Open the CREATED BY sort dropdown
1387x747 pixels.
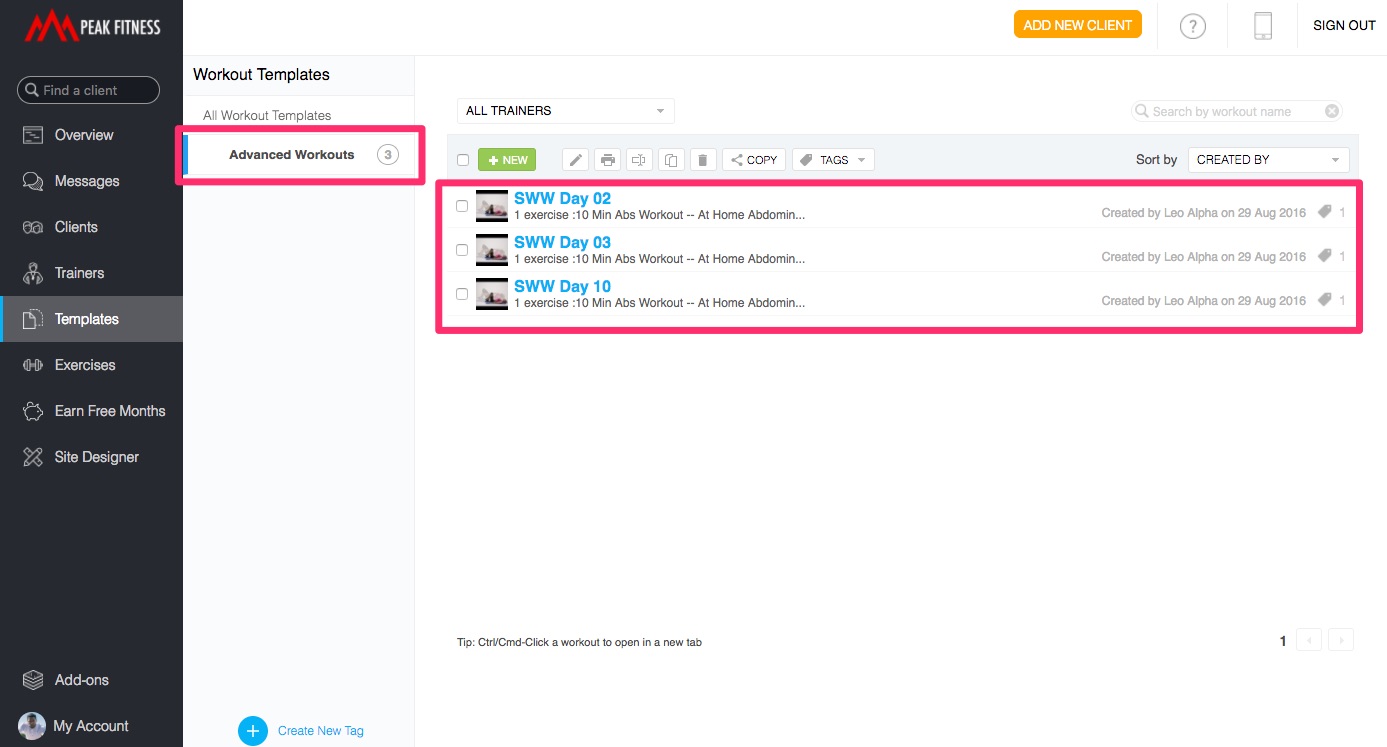(1268, 160)
